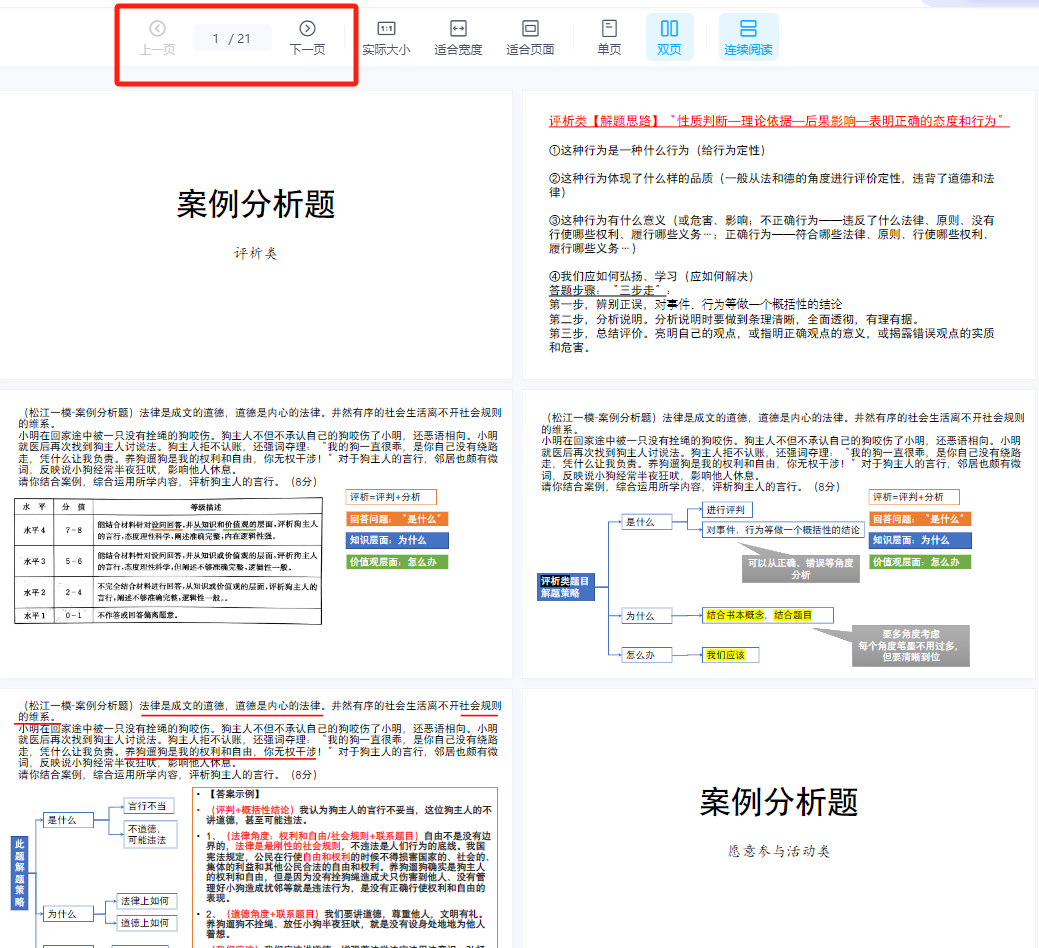Image resolution: width=1039 pixels, height=948 pixels.
Task: Toggle continuous reading 连续阅读
Action: 748,37
